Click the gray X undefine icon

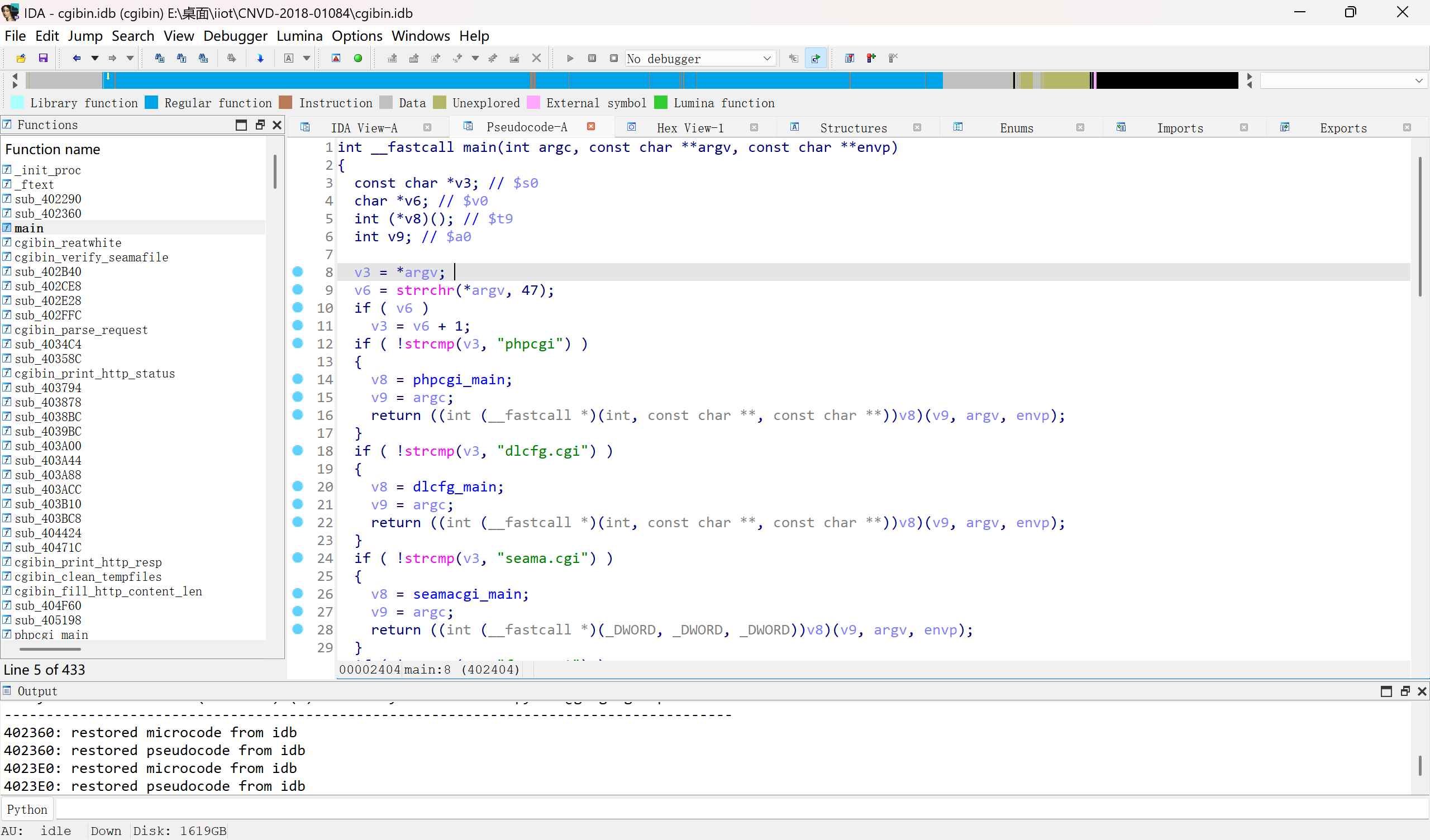[x=536, y=58]
